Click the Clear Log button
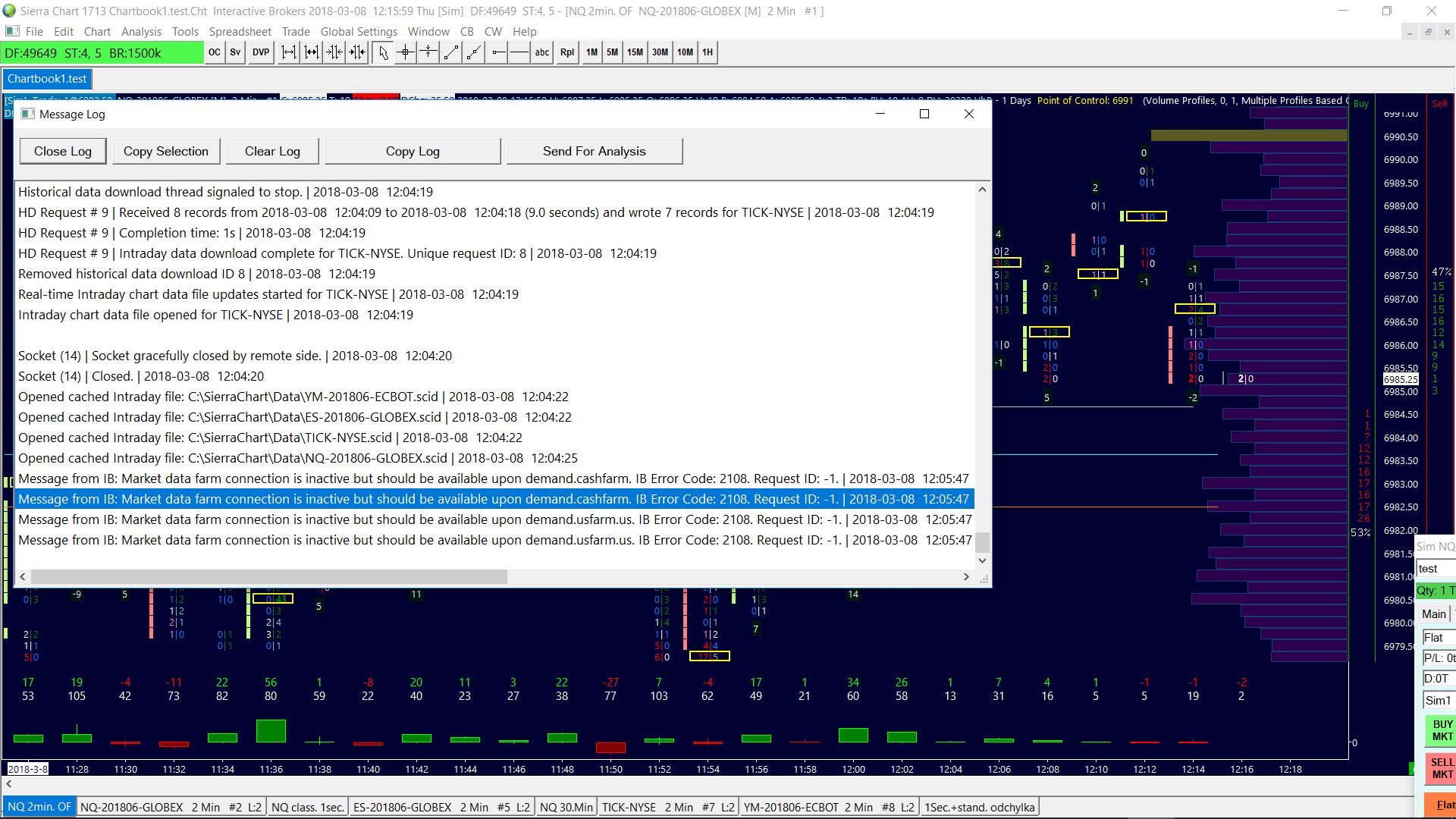1456x819 pixels. click(272, 151)
